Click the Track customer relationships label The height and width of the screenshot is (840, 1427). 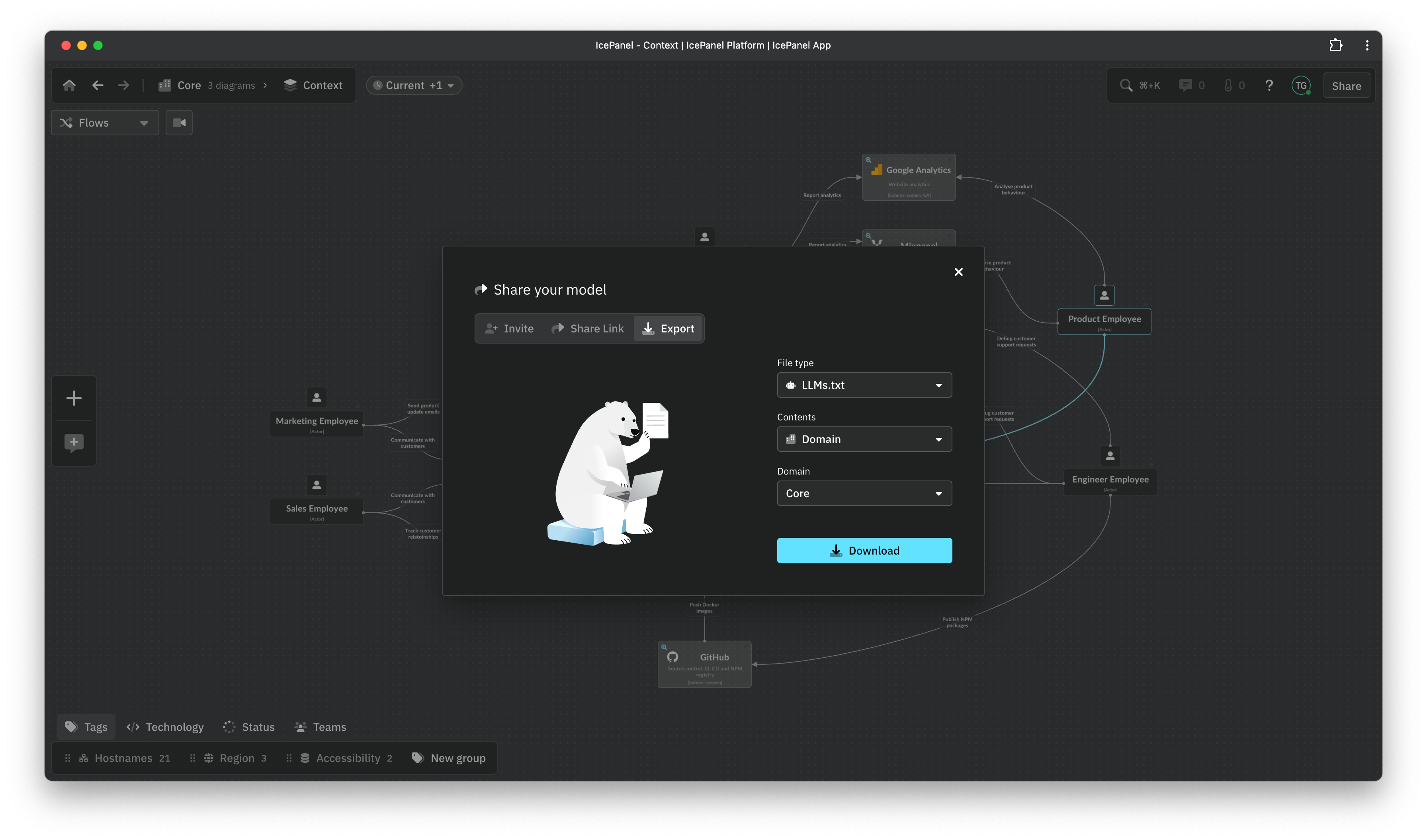(422, 534)
